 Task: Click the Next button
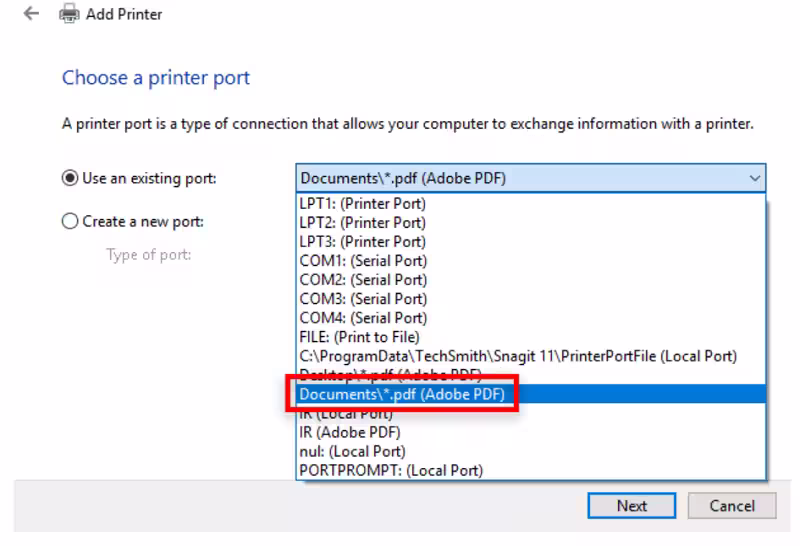631,506
